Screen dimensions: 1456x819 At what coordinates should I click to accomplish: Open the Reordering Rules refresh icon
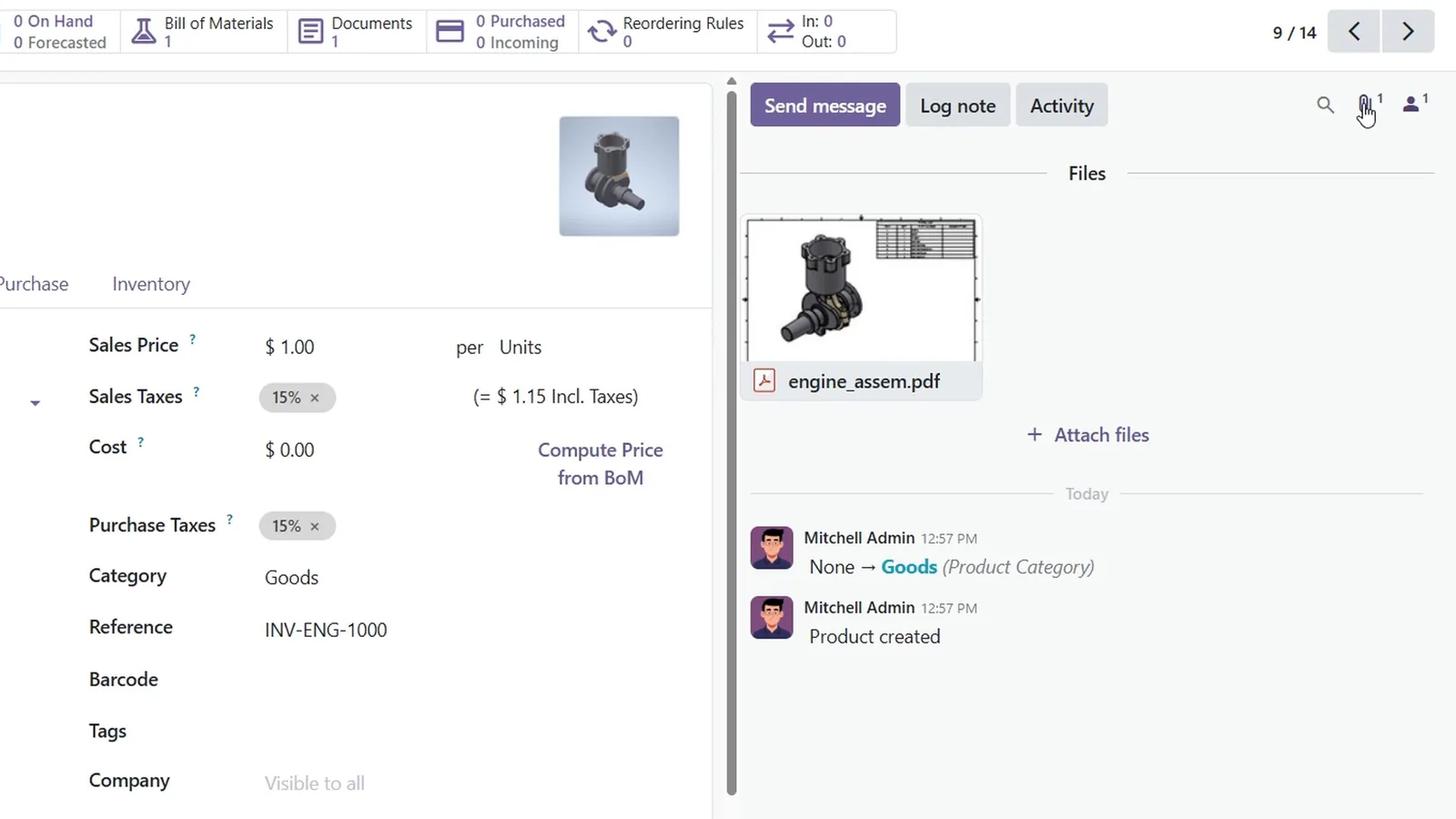tap(602, 32)
